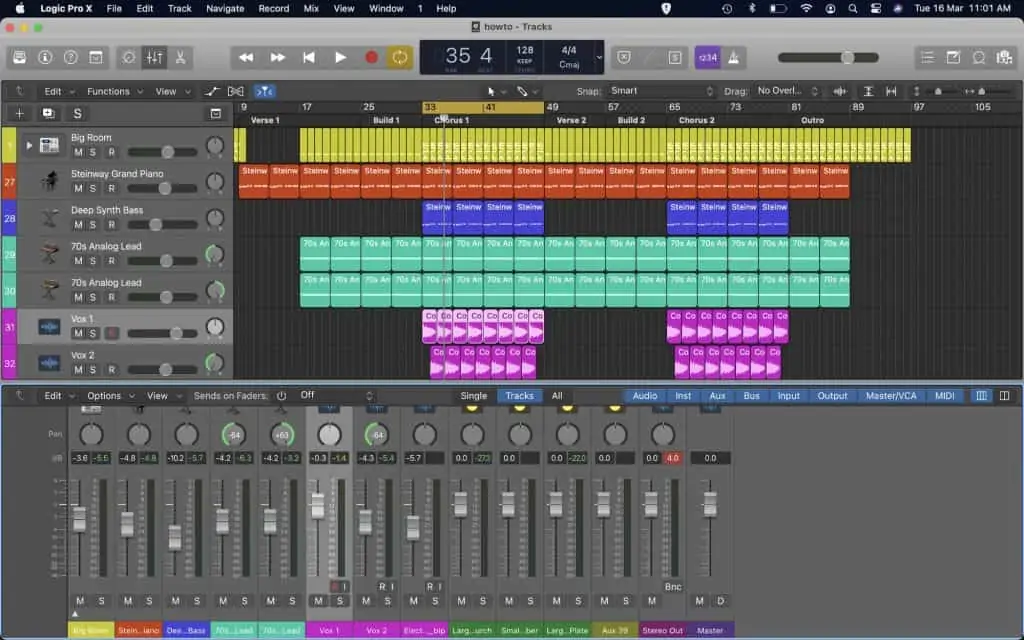Open the LCD display mode arrow
Screen dimensions: 1024x640
pos(598,57)
